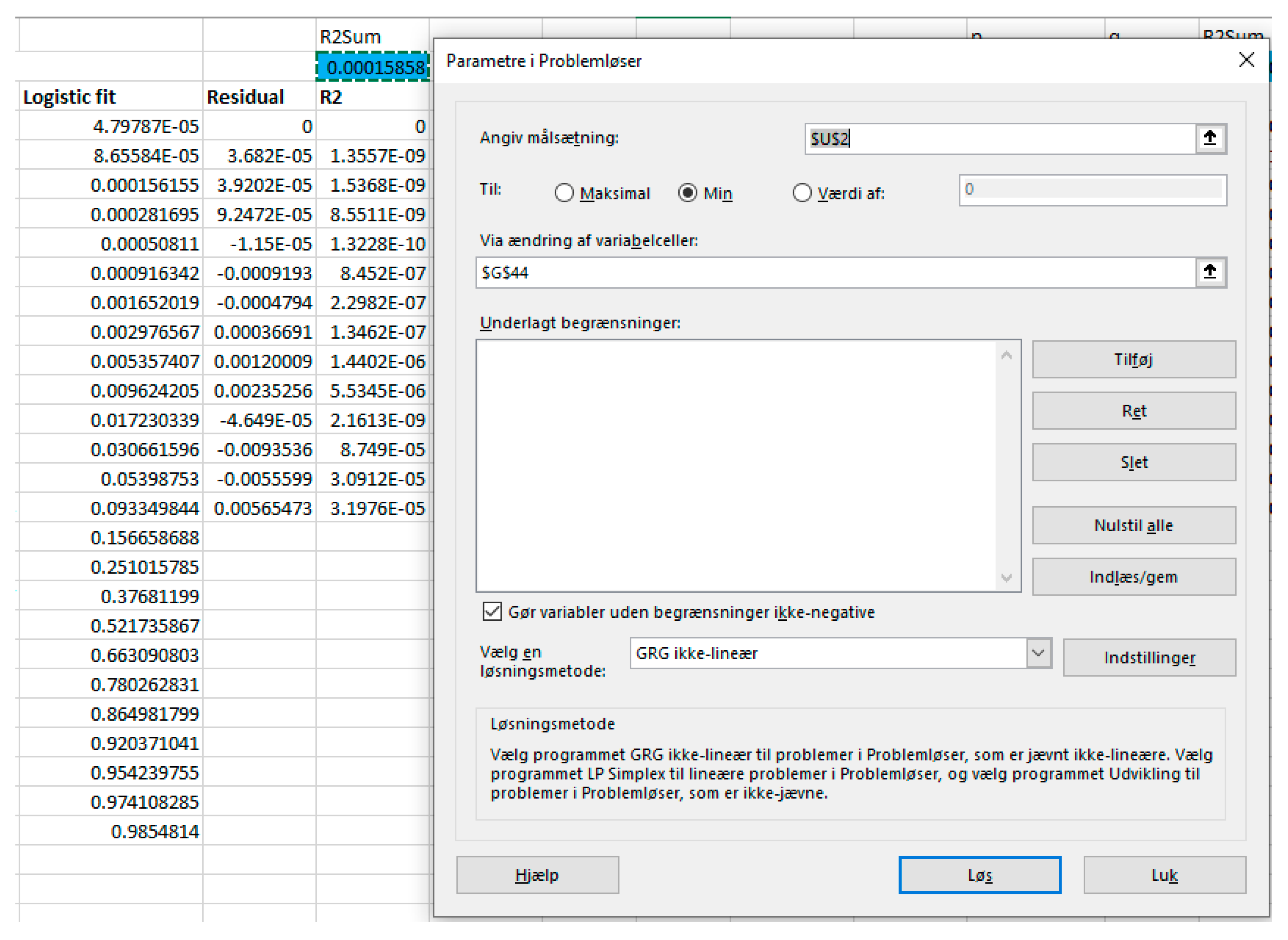The image size is (1288, 940).
Task: Click range selector icon for objective cell
Action: click(x=1210, y=138)
